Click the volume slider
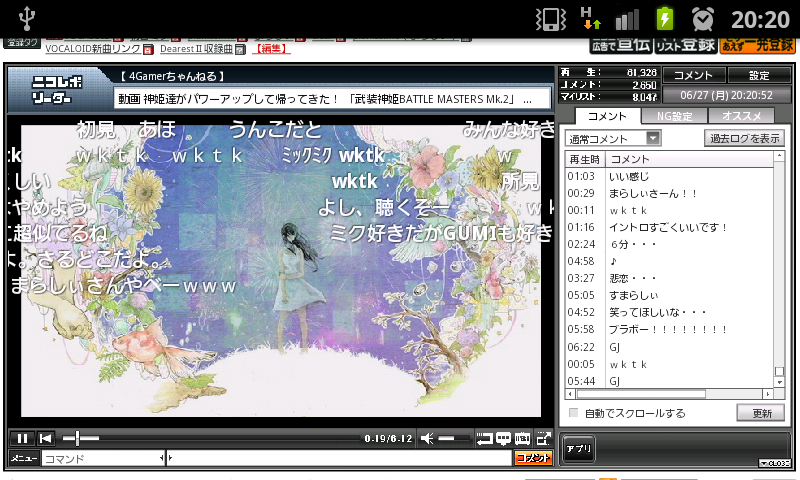The width and height of the screenshot is (800, 480). (x=453, y=438)
